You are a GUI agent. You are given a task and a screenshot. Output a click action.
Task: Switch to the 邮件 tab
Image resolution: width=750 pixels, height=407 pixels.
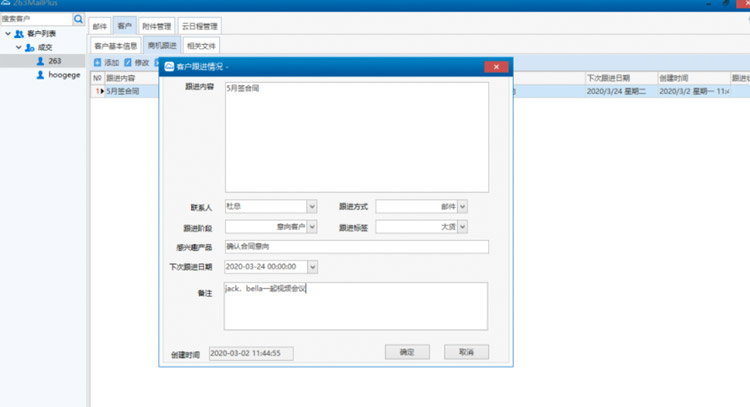coord(99,26)
